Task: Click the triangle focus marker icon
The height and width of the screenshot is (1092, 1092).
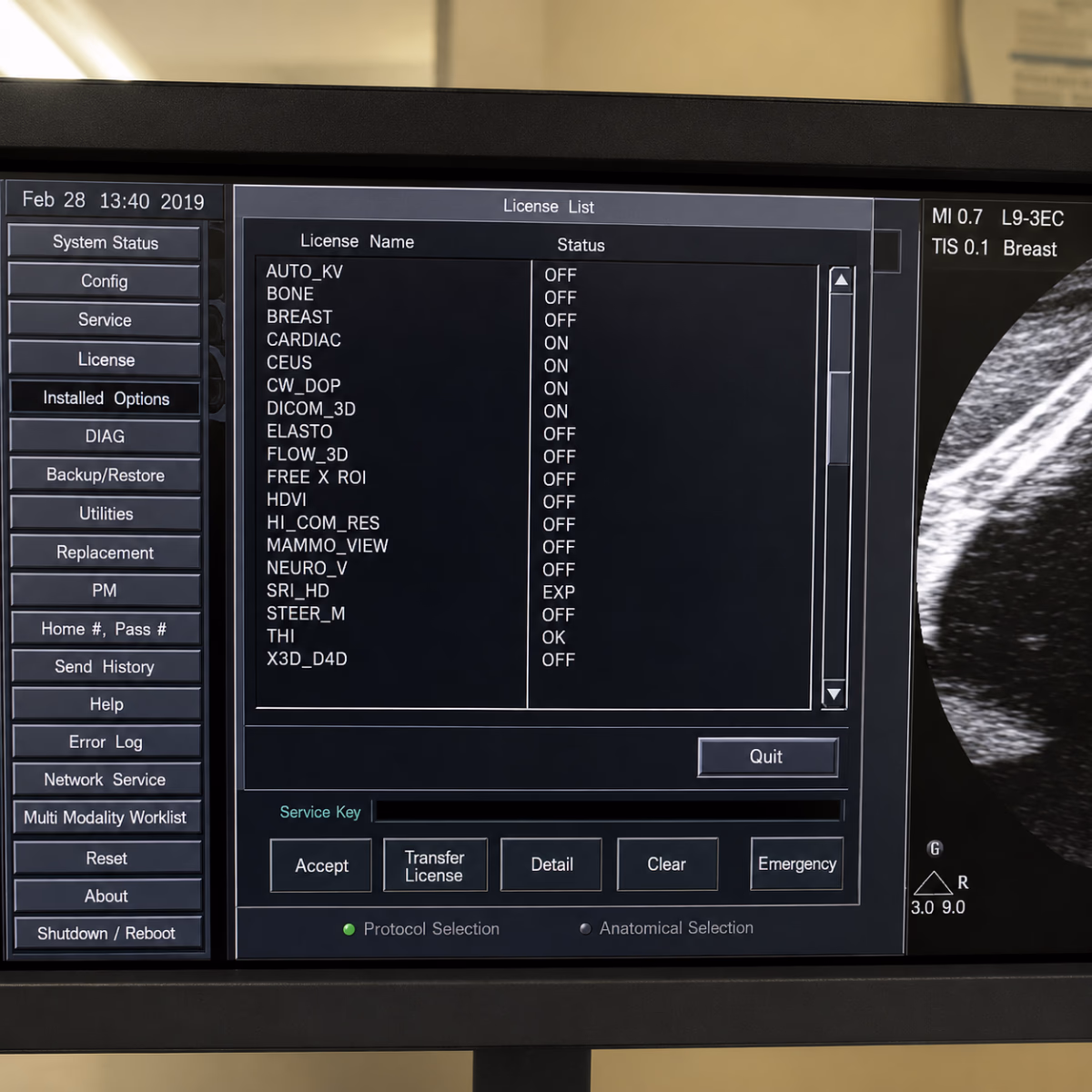Action: click(x=932, y=884)
